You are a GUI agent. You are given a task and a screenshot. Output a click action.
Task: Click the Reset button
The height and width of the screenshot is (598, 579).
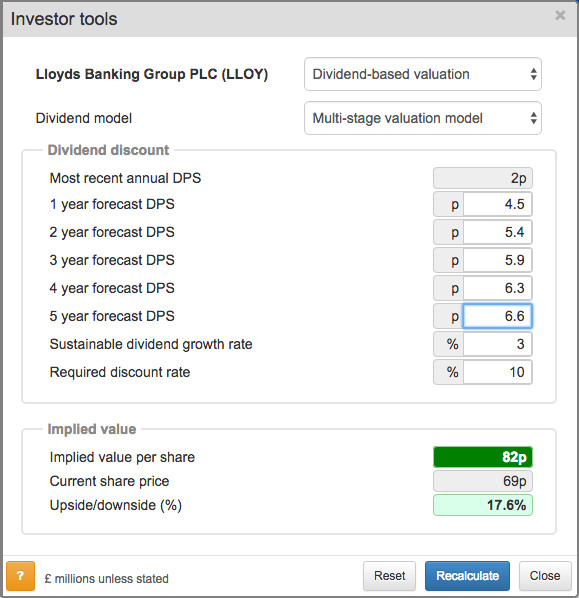click(x=389, y=575)
